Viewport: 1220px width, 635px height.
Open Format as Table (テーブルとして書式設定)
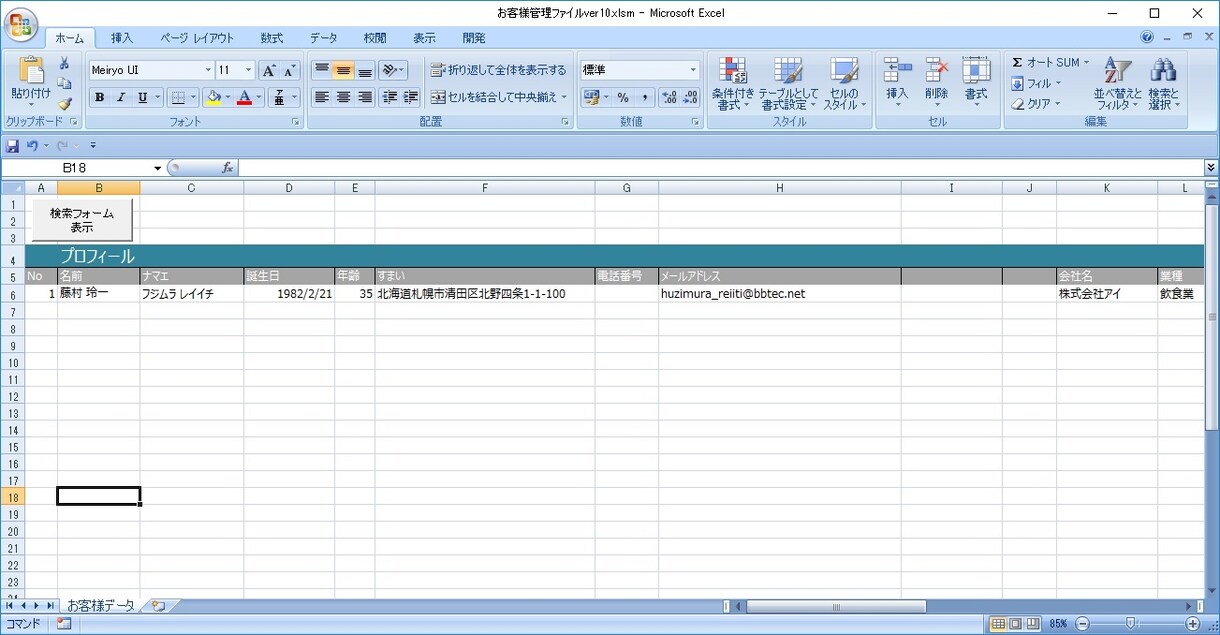tap(788, 83)
